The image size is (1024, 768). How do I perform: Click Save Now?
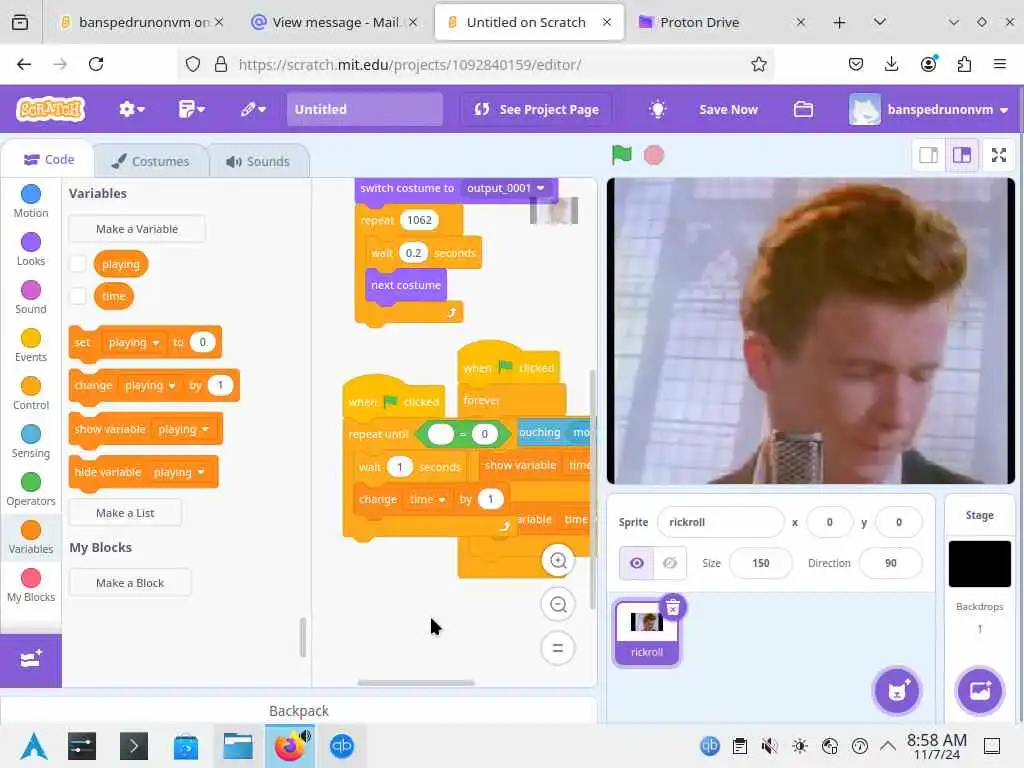[x=728, y=109]
